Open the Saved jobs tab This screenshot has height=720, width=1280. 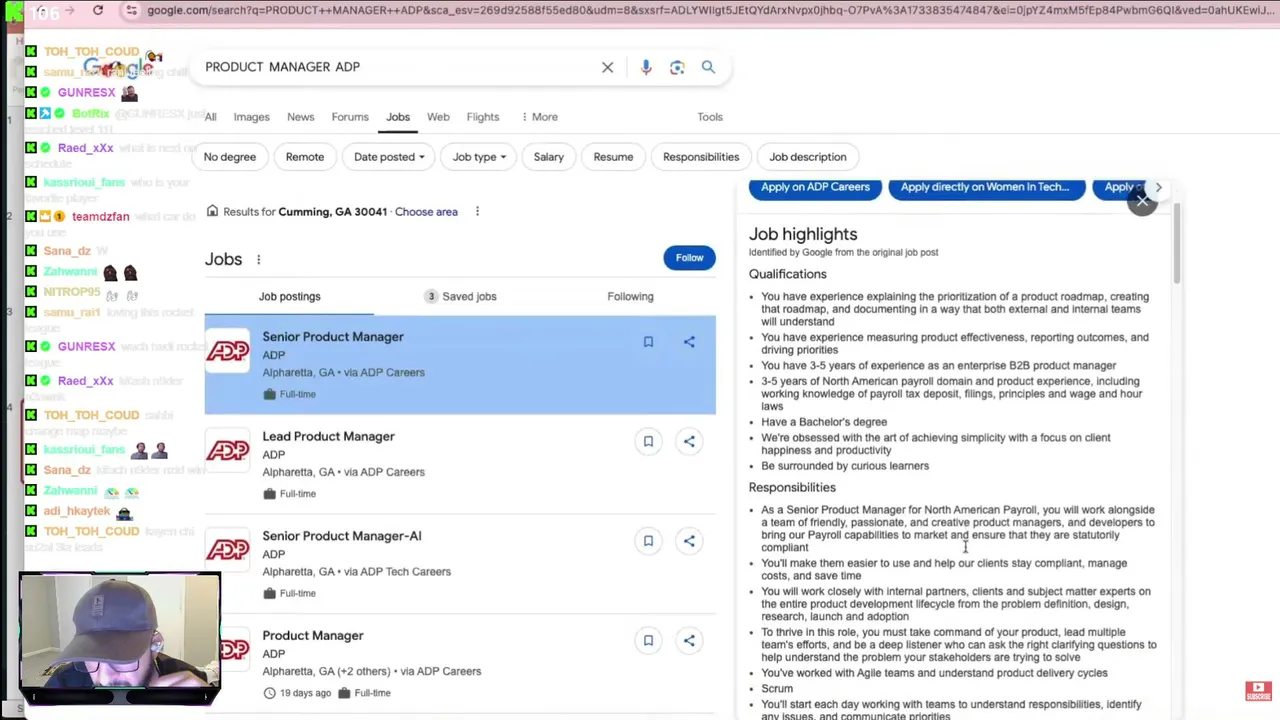coord(460,297)
